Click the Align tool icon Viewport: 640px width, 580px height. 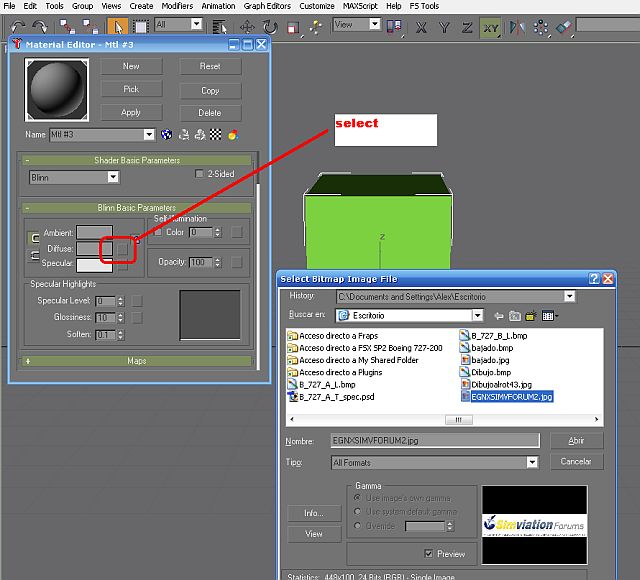coord(564,27)
